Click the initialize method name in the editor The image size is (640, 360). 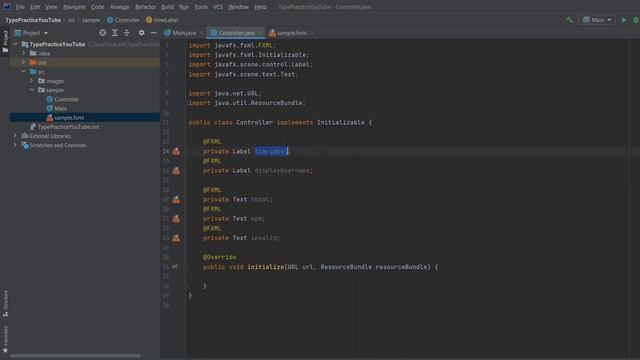pos(265,267)
